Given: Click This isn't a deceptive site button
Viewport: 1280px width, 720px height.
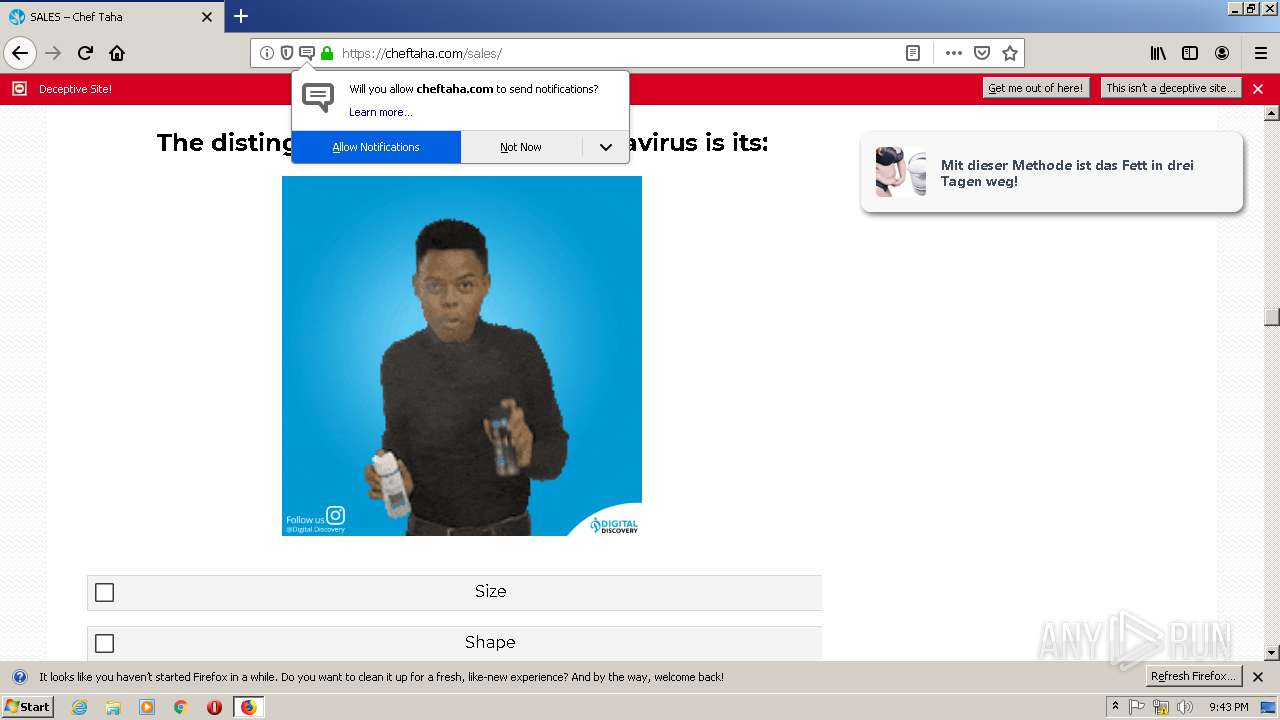Looking at the screenshot, I should [1170, 88].
